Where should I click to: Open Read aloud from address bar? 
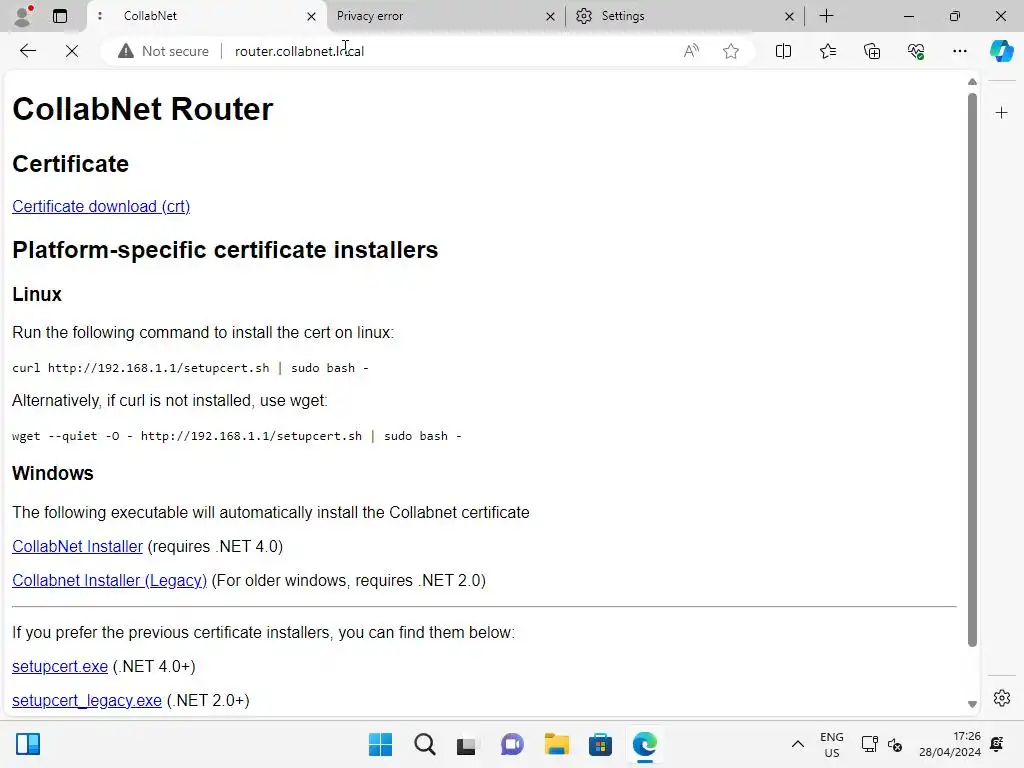pyautogui.click(x=691, y=51)
